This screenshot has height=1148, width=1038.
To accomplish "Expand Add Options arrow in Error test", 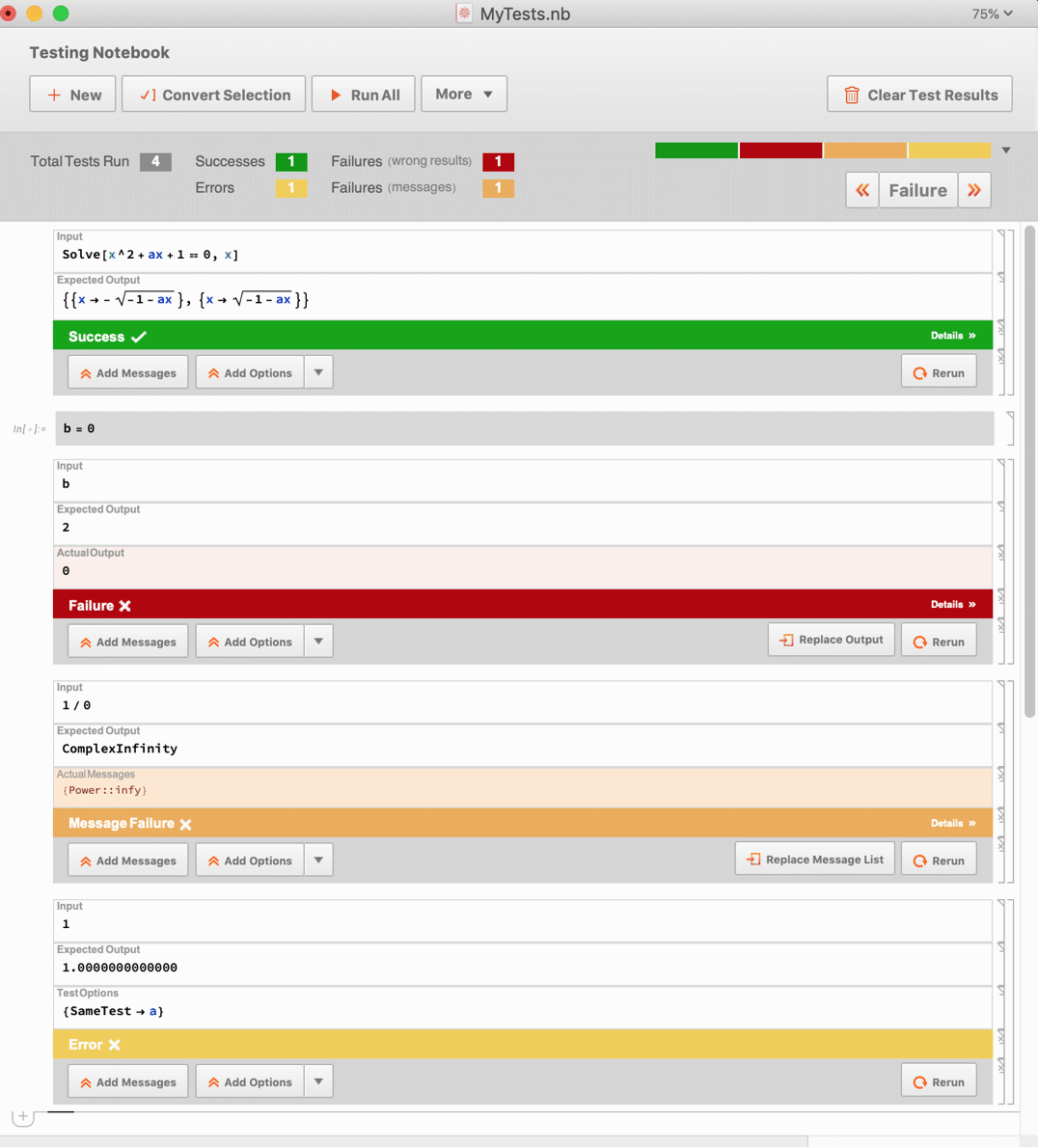I will 318,1082.
